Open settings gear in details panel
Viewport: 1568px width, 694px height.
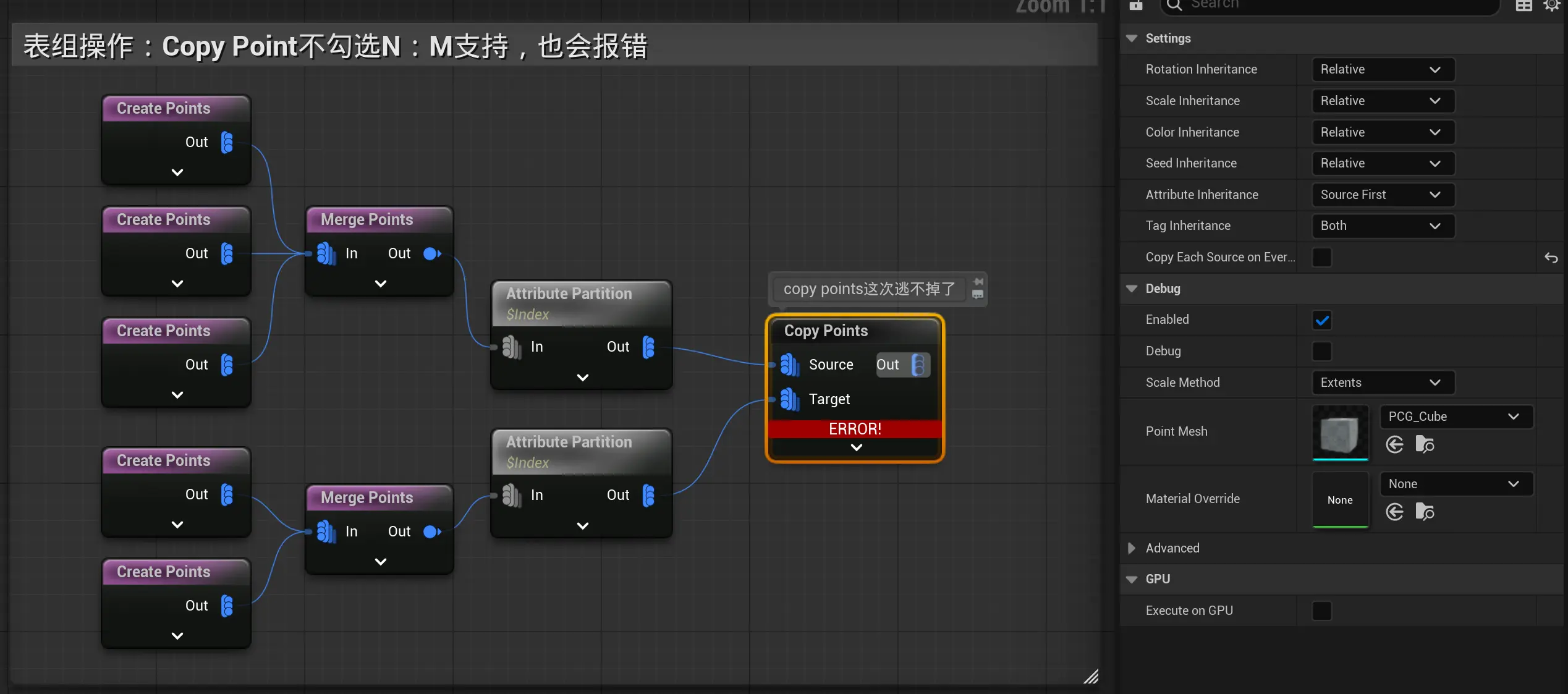[1551, 6]
